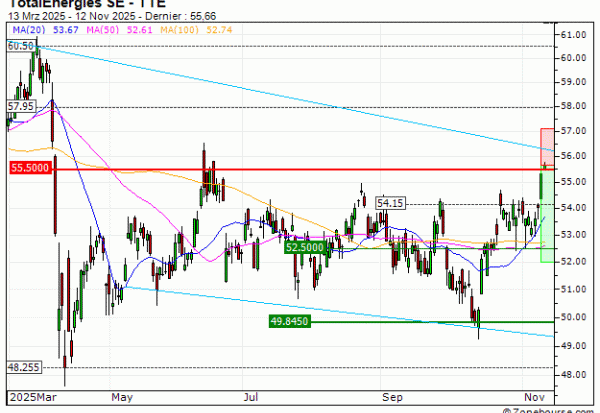Image resolution: width=600 pixels, height=413 pixels.
Task: Click the May x-axis label
Action: [x=122, y=397]
